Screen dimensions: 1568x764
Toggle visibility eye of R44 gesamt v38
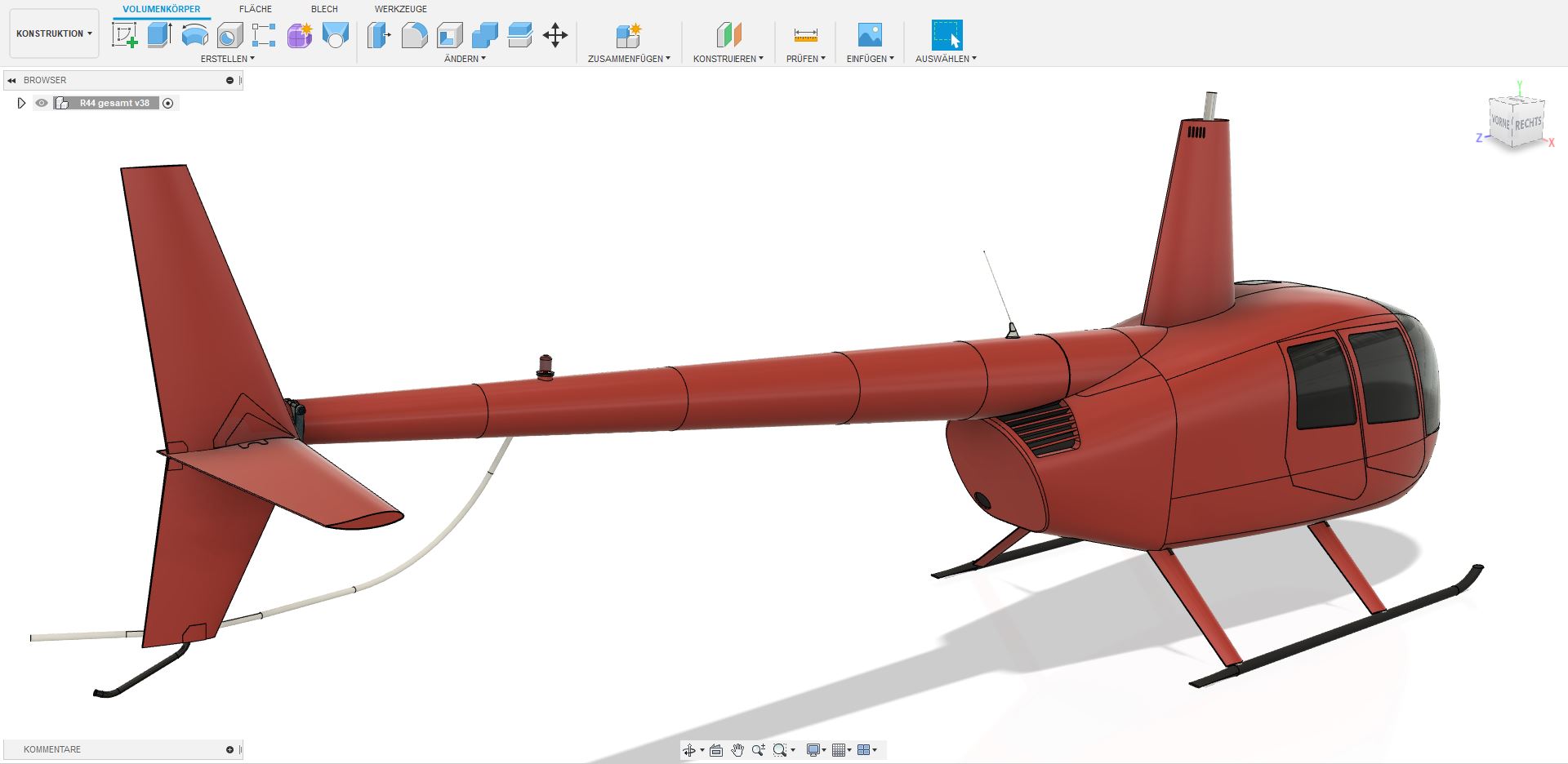(x=42, y=103)
